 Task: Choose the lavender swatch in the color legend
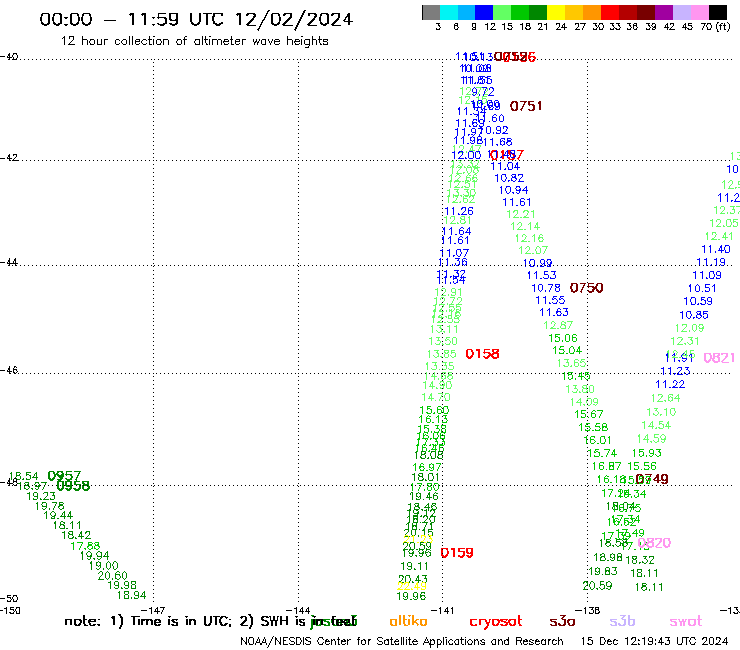pos(681,12)
